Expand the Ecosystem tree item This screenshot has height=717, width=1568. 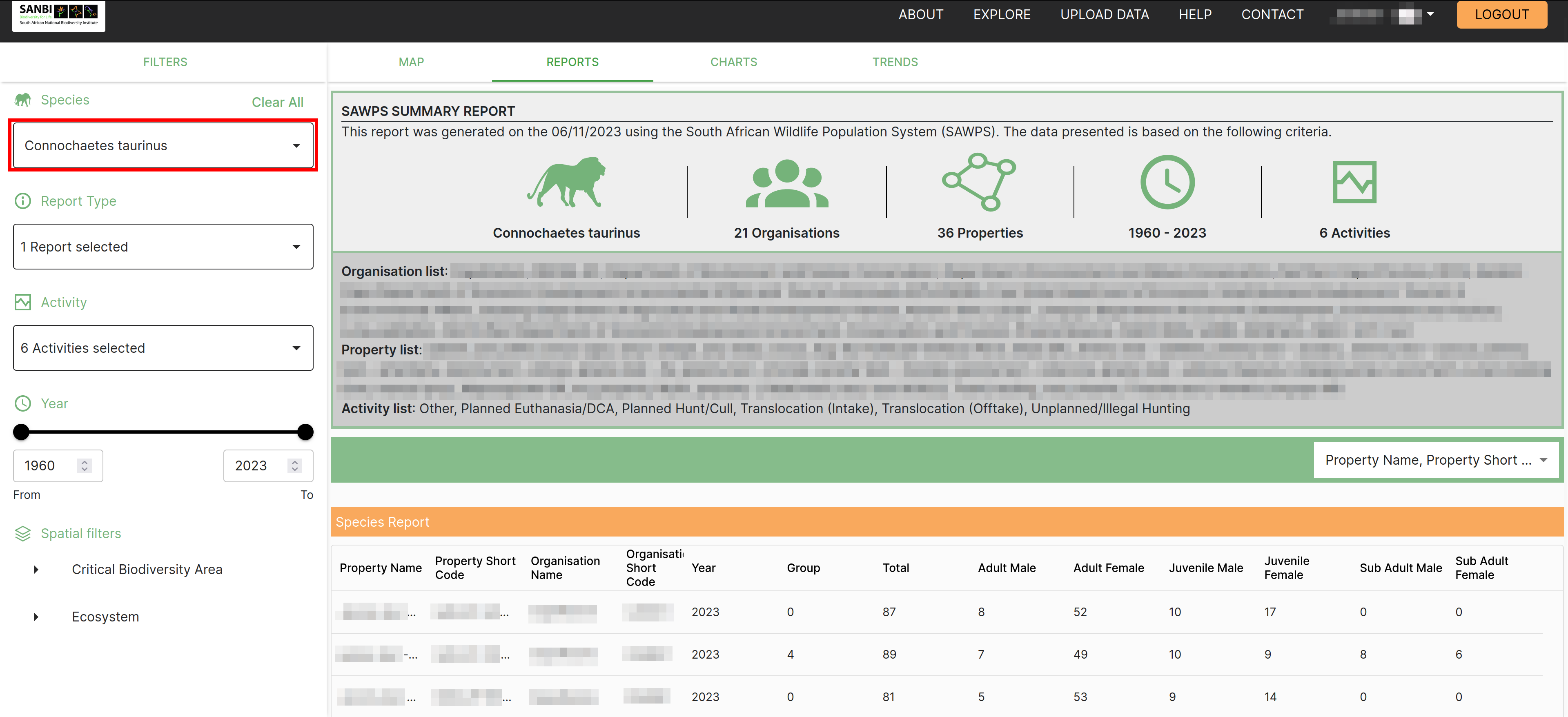click(36, 617)
